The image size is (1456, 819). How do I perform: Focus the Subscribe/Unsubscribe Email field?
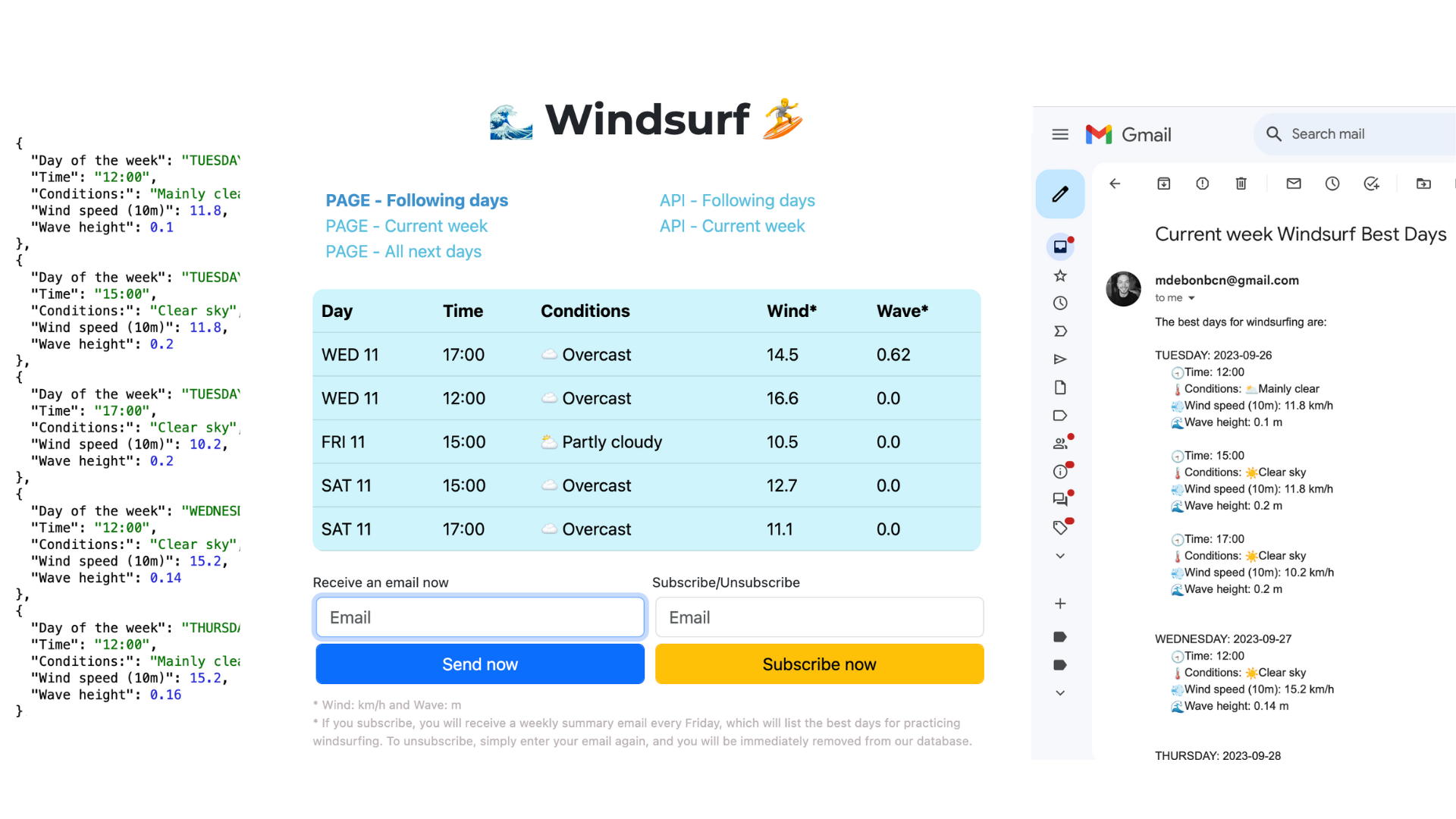pos(819,617)
